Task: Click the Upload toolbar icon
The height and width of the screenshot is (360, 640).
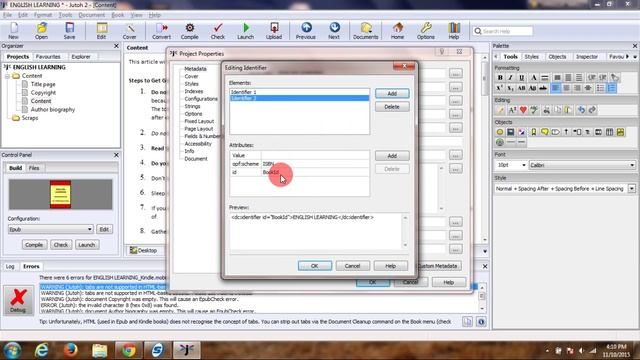Action: pos(274,31)
